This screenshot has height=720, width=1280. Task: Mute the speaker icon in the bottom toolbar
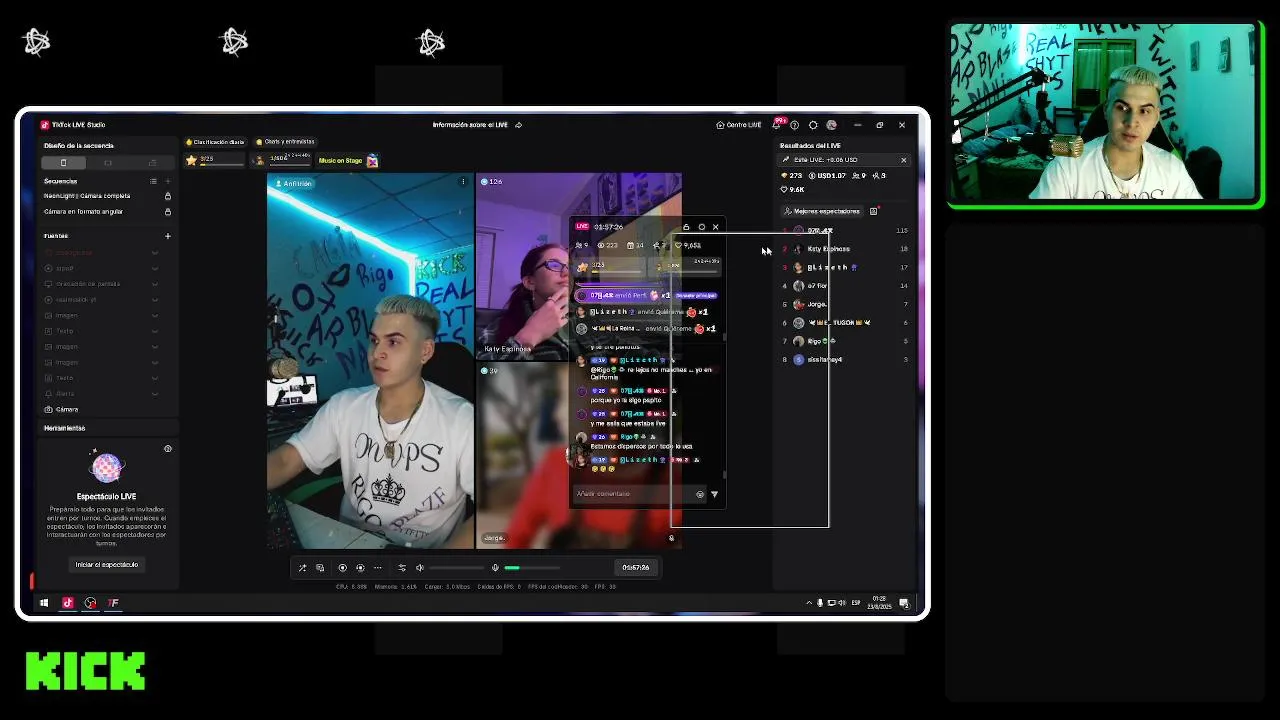point(420,568)
